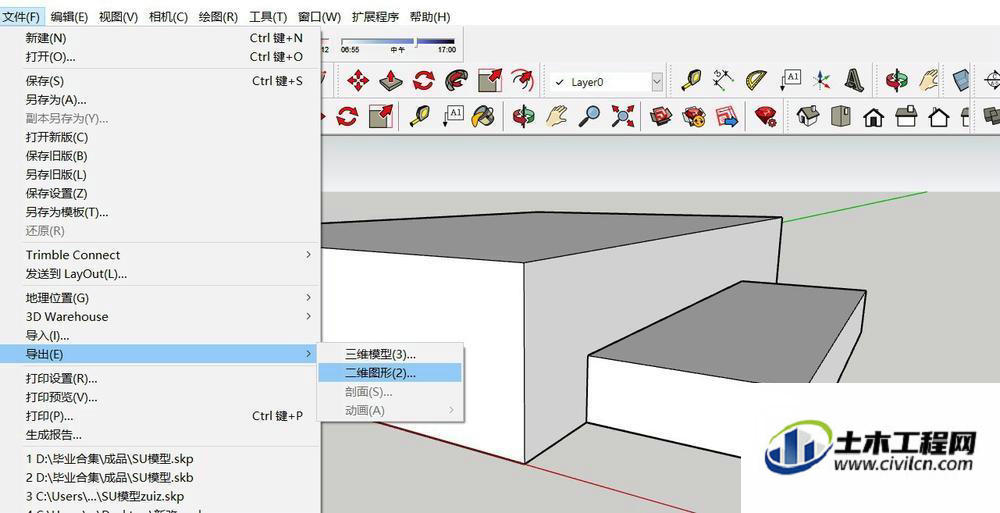This screenshot has width=1000, height=513.
Task: Select the Pan hand tool in upper row
Action: click(x=929, y=80)
